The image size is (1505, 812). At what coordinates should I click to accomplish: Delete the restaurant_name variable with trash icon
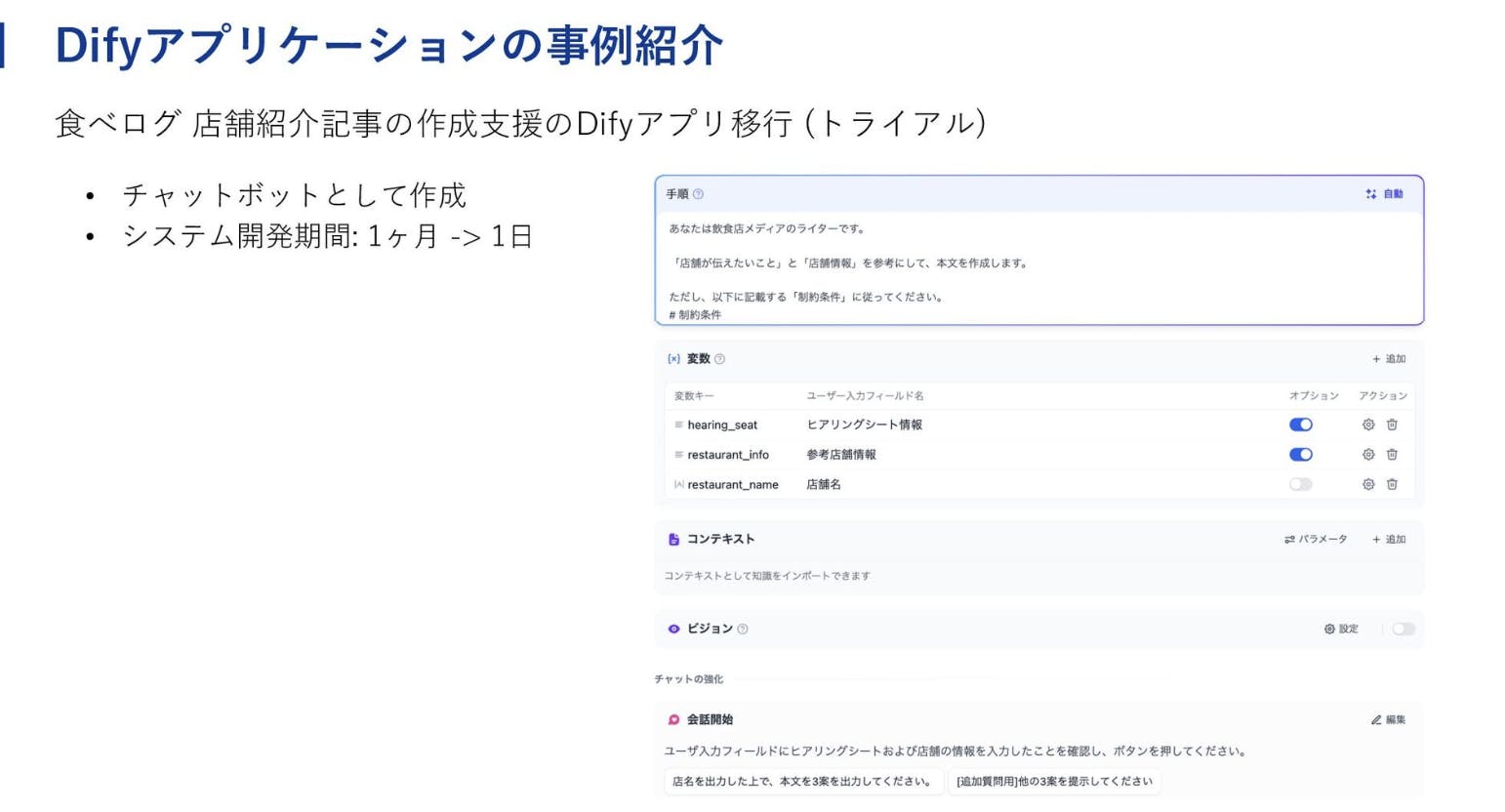coord(1392,485)
